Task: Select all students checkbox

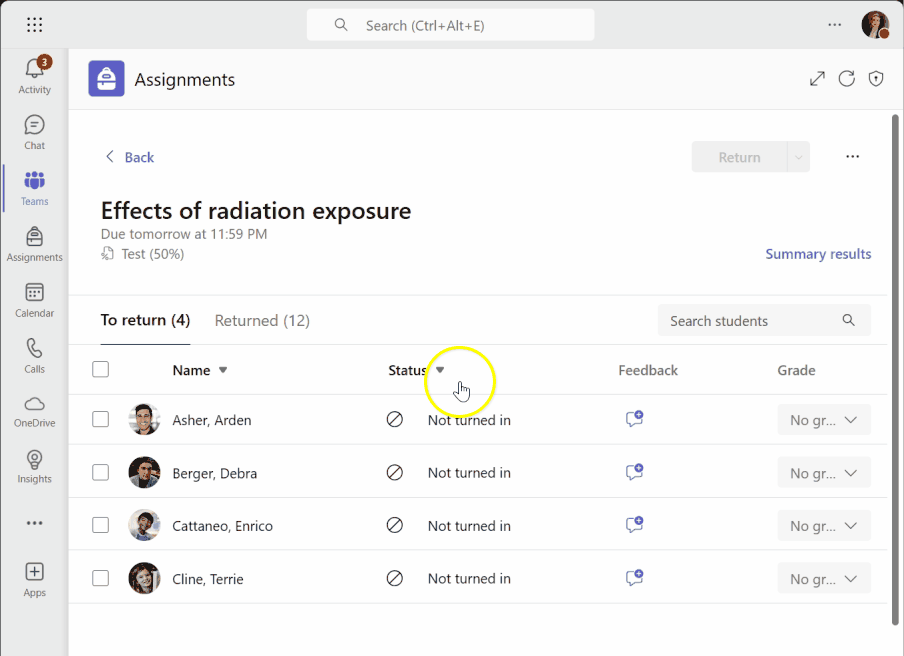Action: 100,369
